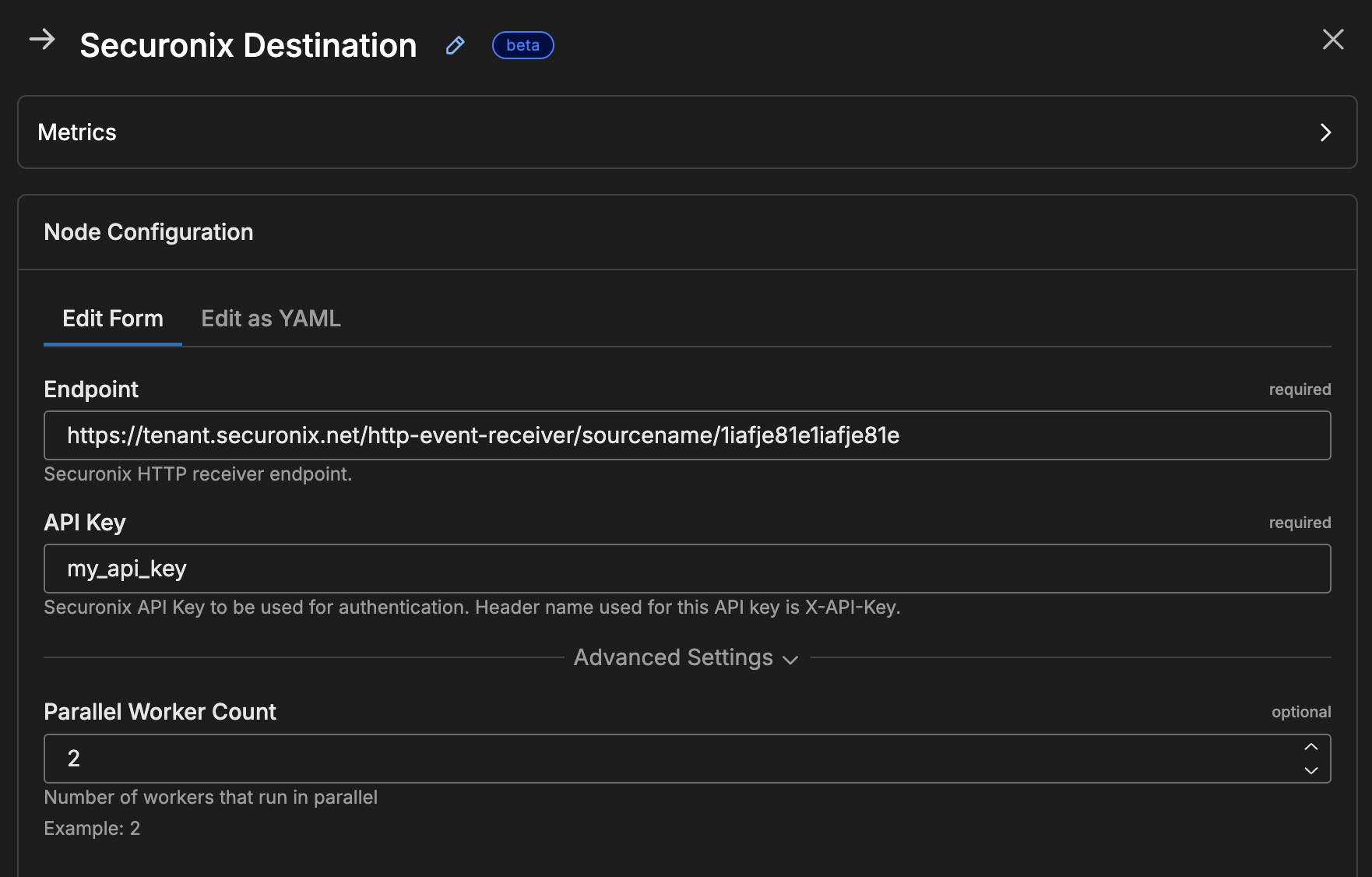Click the back arrow icon
The height and width of the screenshot is (877, 1372).
click(x=44, y=41)
